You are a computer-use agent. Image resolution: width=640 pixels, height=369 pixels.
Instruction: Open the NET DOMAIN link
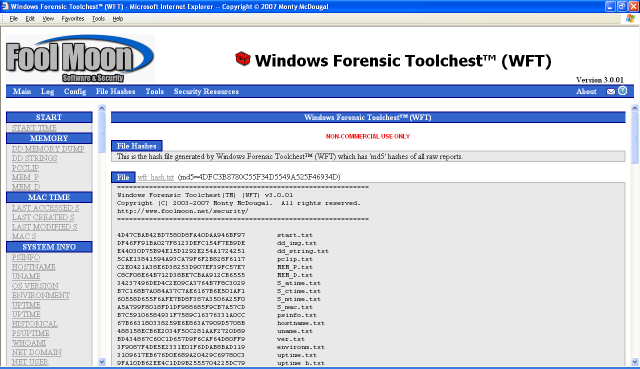[36, 352]
